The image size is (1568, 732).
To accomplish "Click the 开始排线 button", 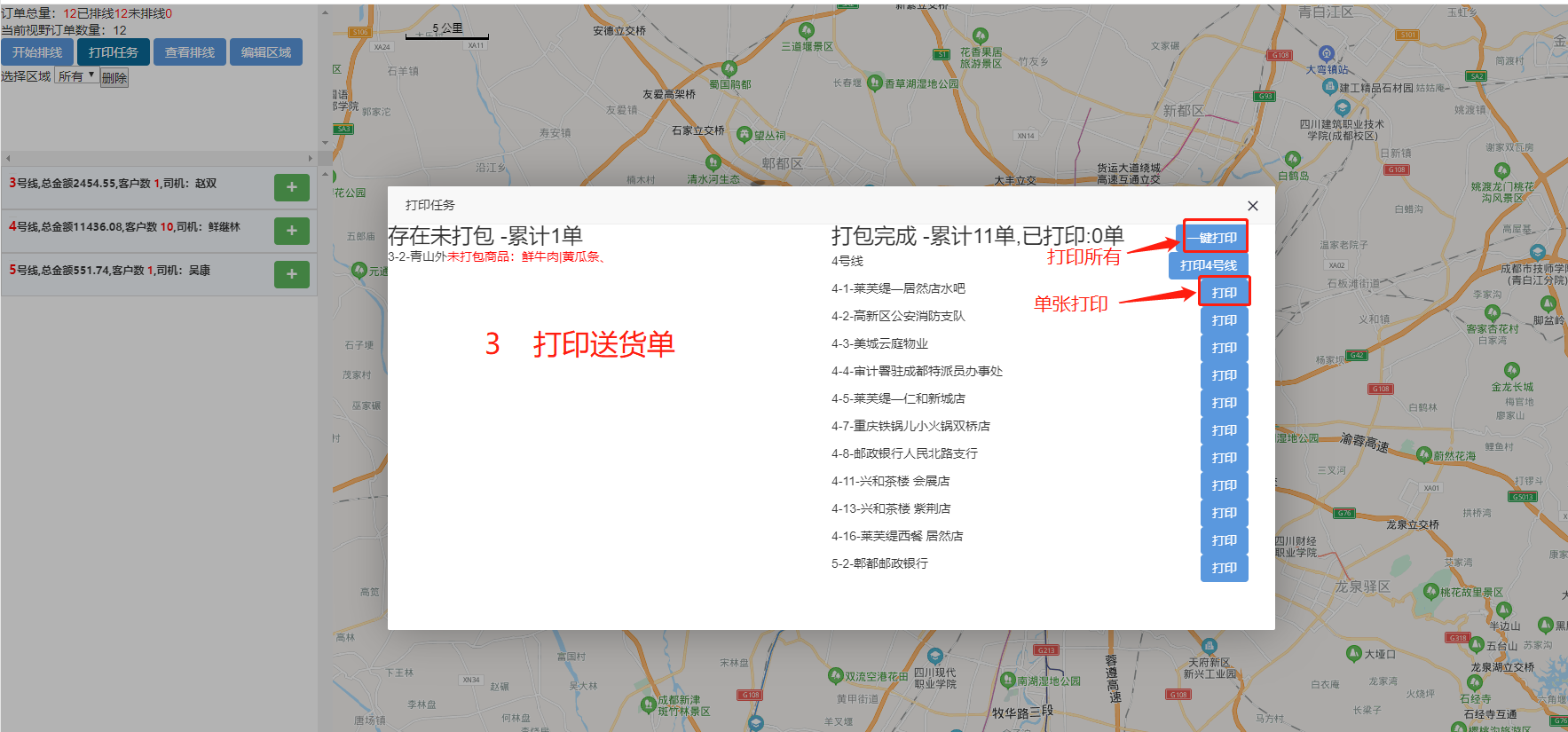I will click(37, 52).
